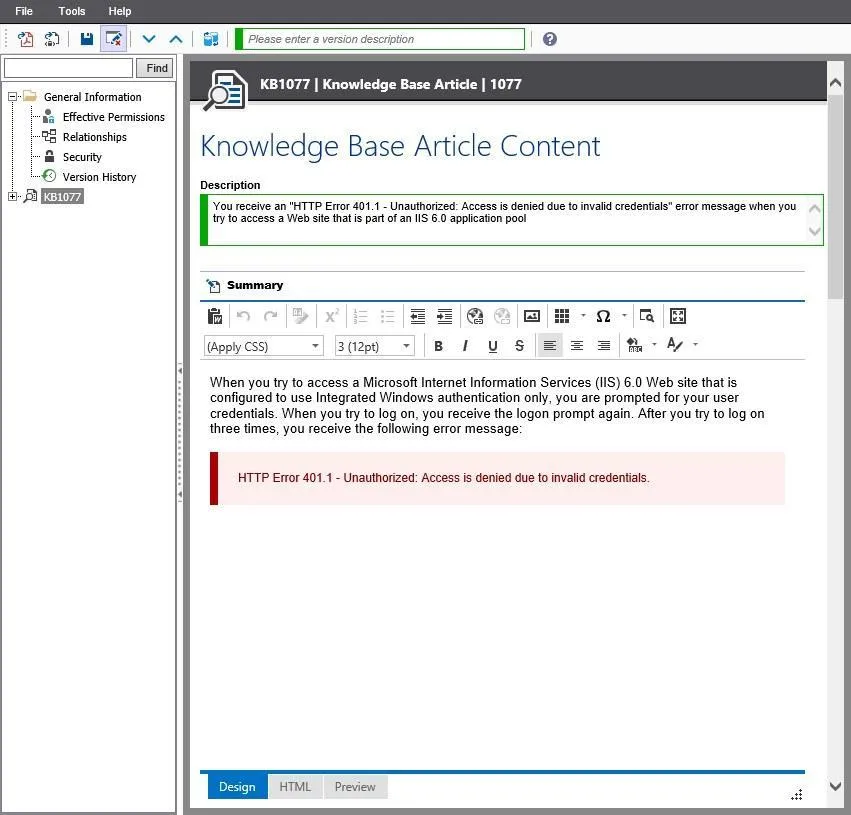This screenshot has height=815, width=851.
Task: Click the remove hyperlink icon
Action: point(502,316)
